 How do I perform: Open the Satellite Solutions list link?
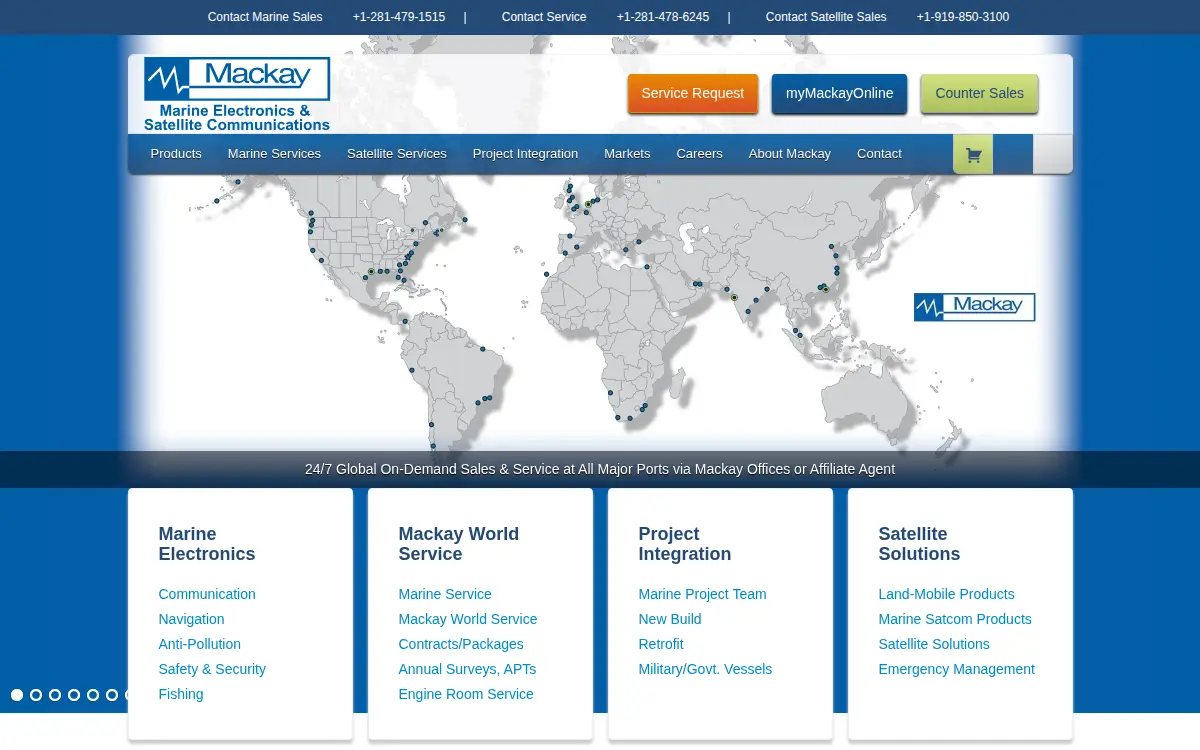934,644
